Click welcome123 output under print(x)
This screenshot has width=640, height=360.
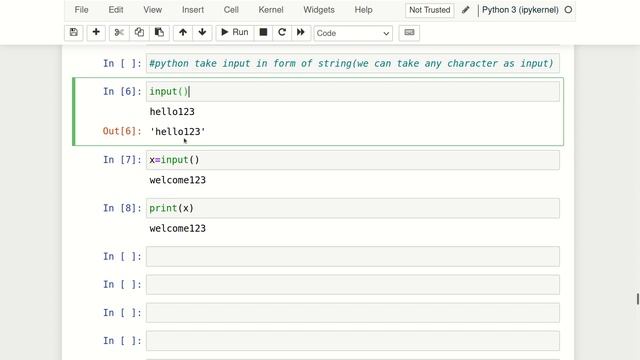(178, 228)
